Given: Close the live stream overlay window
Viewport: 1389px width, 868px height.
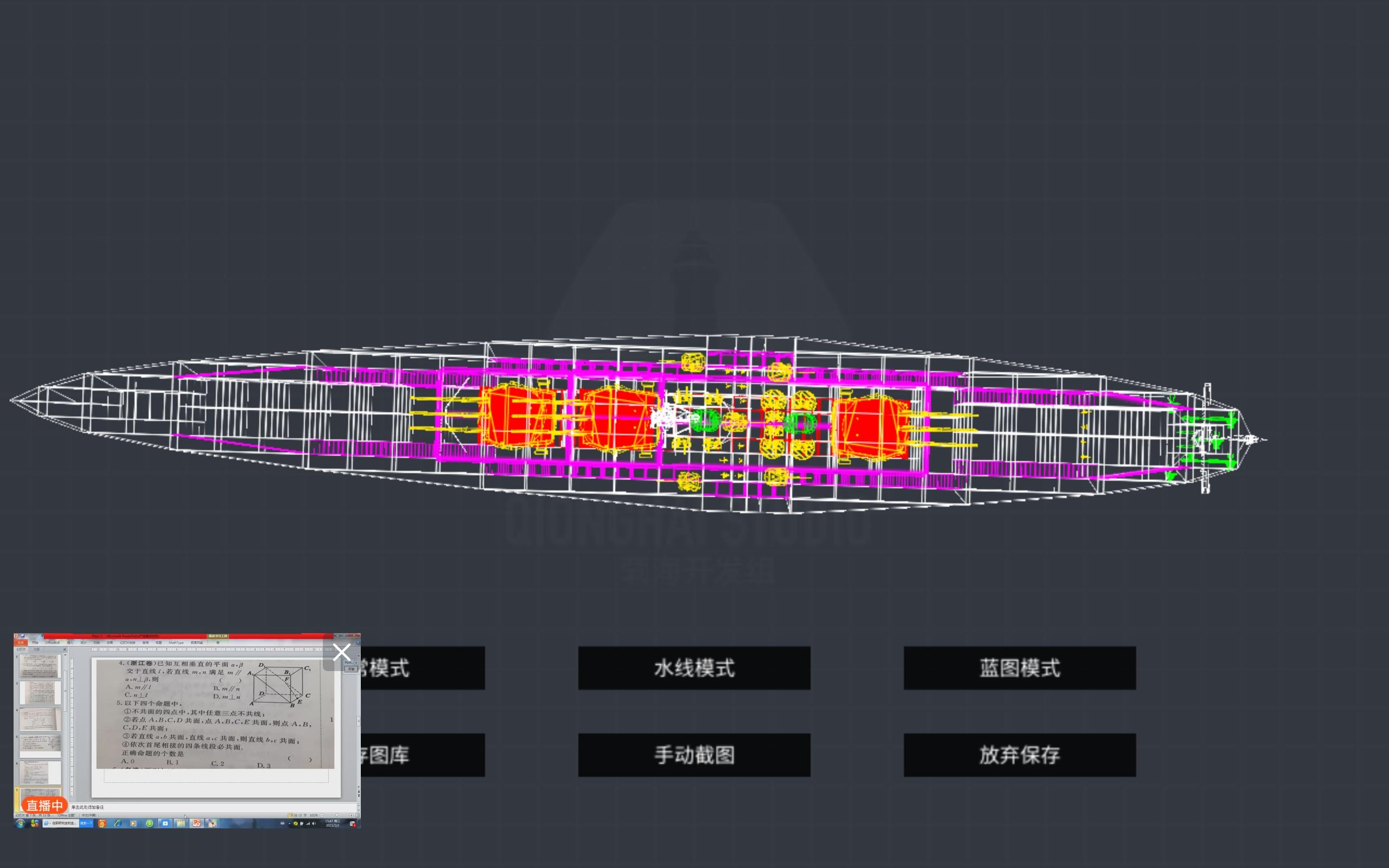Looking at the screenshot, I should tap(341, 652).
